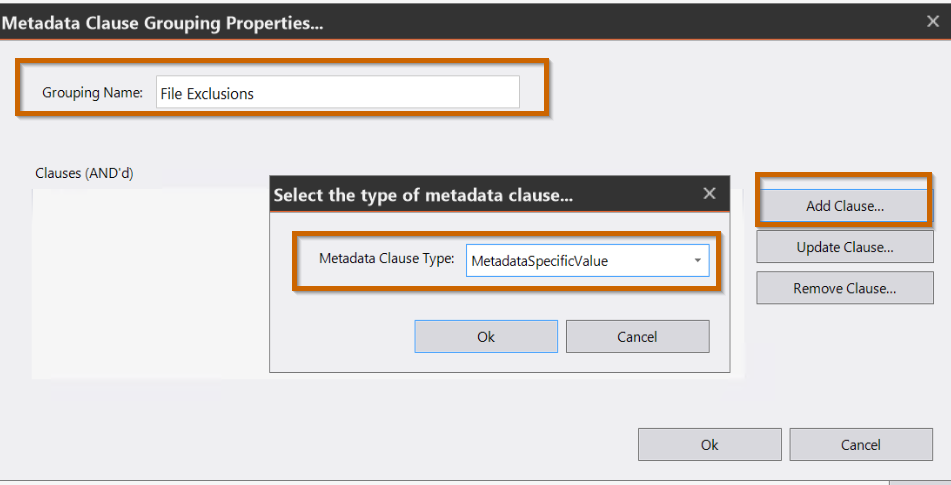This screenshot has height=485, width=951.
Task: Place cursor after the File Exclusions text
Action: [x=255, y=94]
